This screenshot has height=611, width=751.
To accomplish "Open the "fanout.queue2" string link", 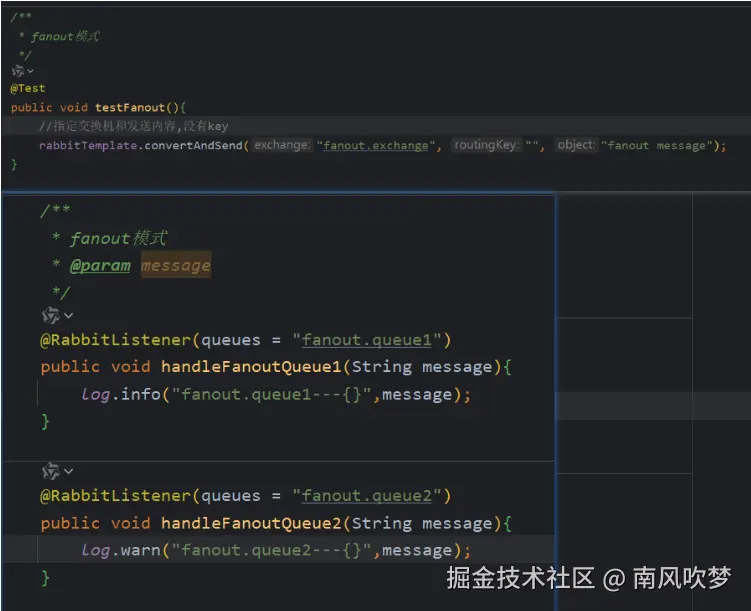I will point(366,496).
